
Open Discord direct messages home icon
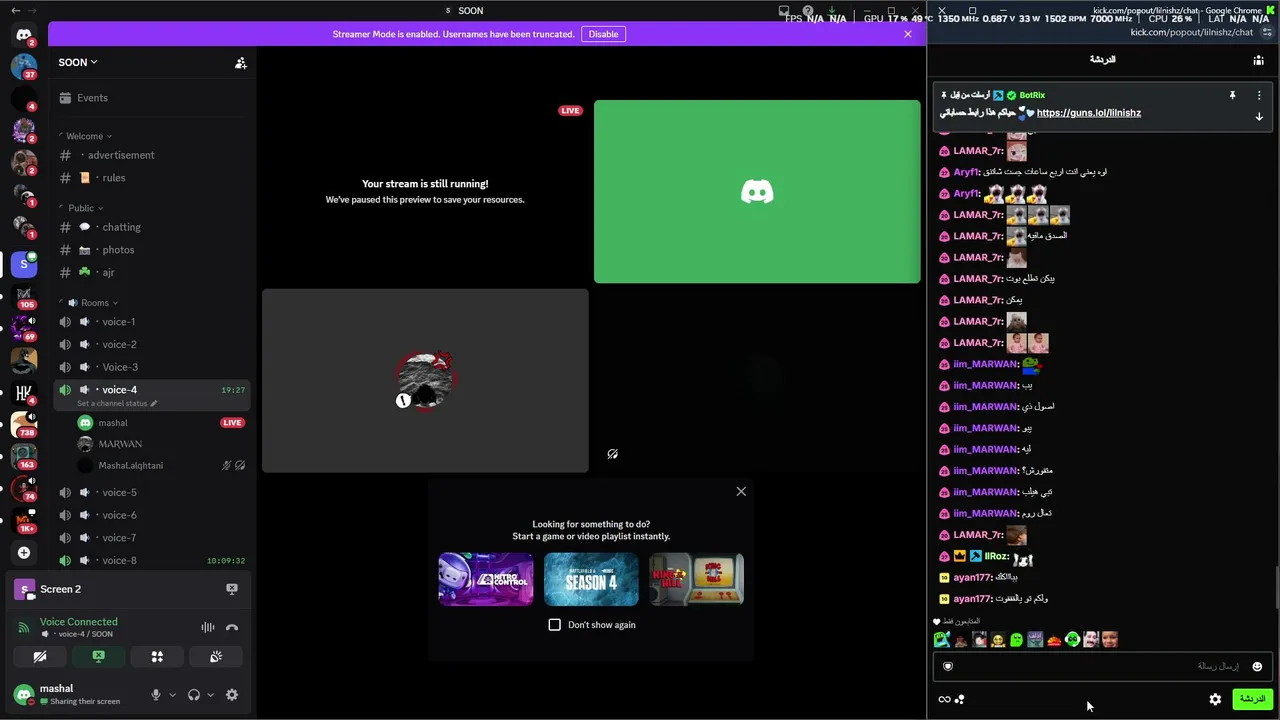[24, 35]
